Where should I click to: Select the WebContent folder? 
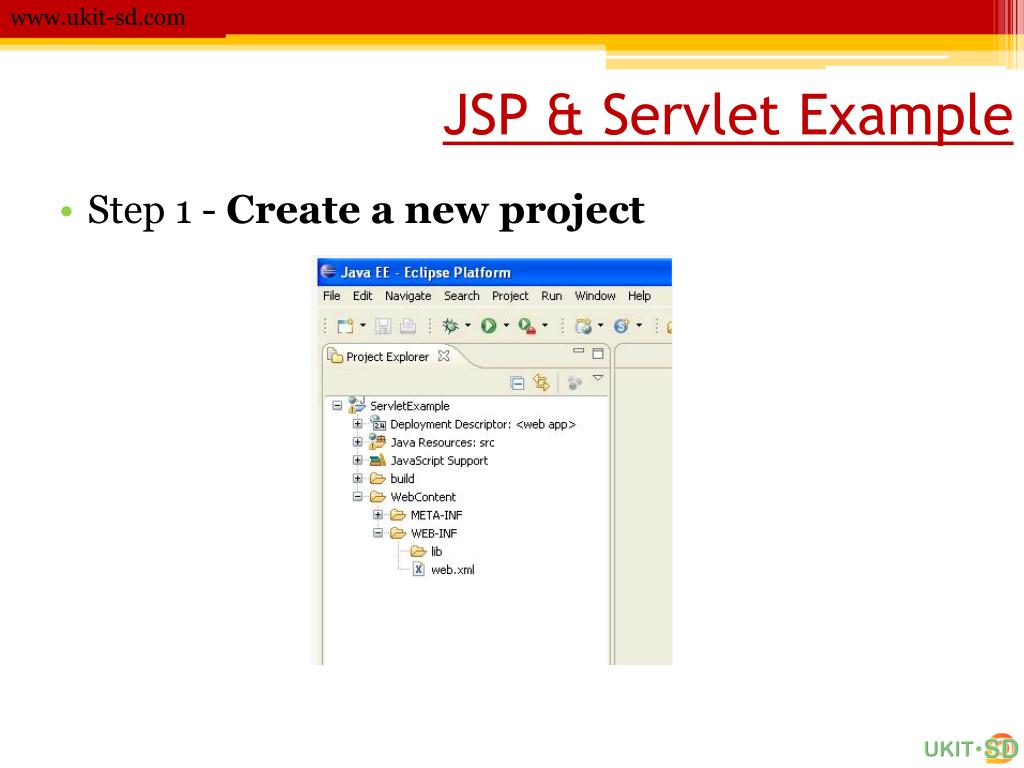tap(423, 497)
